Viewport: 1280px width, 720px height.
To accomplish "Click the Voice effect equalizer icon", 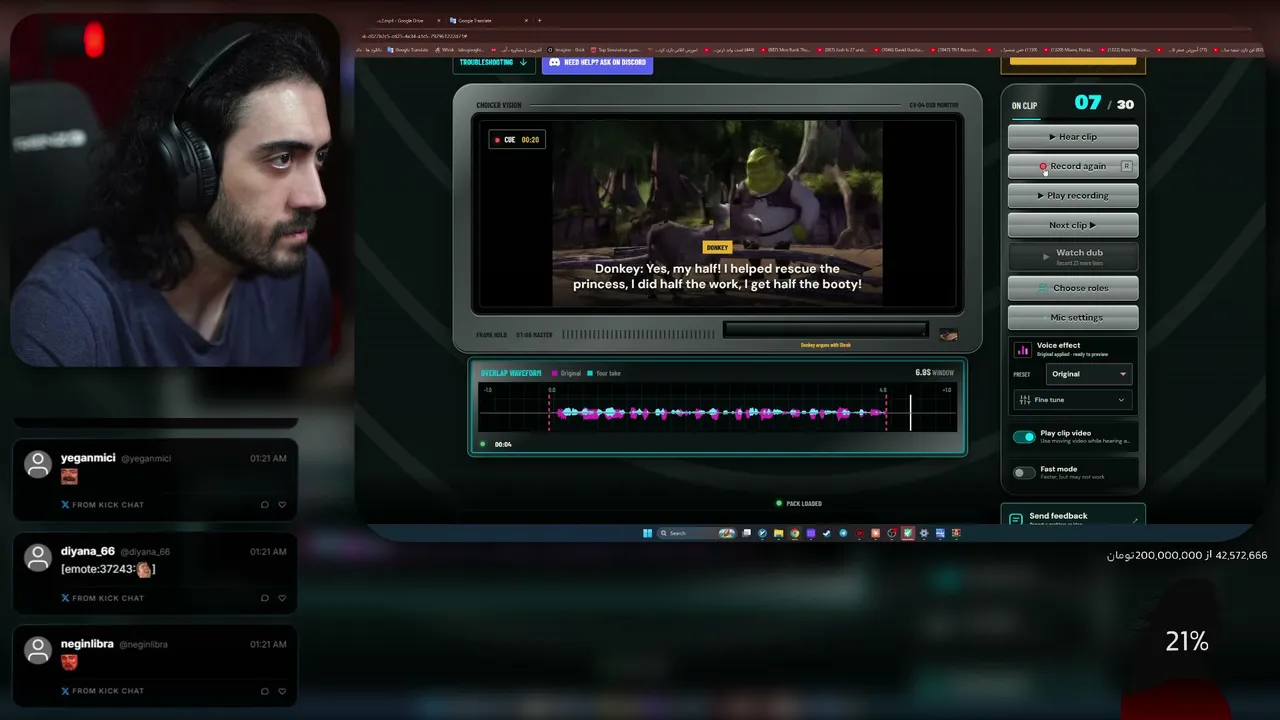I will coord(1023,350).
